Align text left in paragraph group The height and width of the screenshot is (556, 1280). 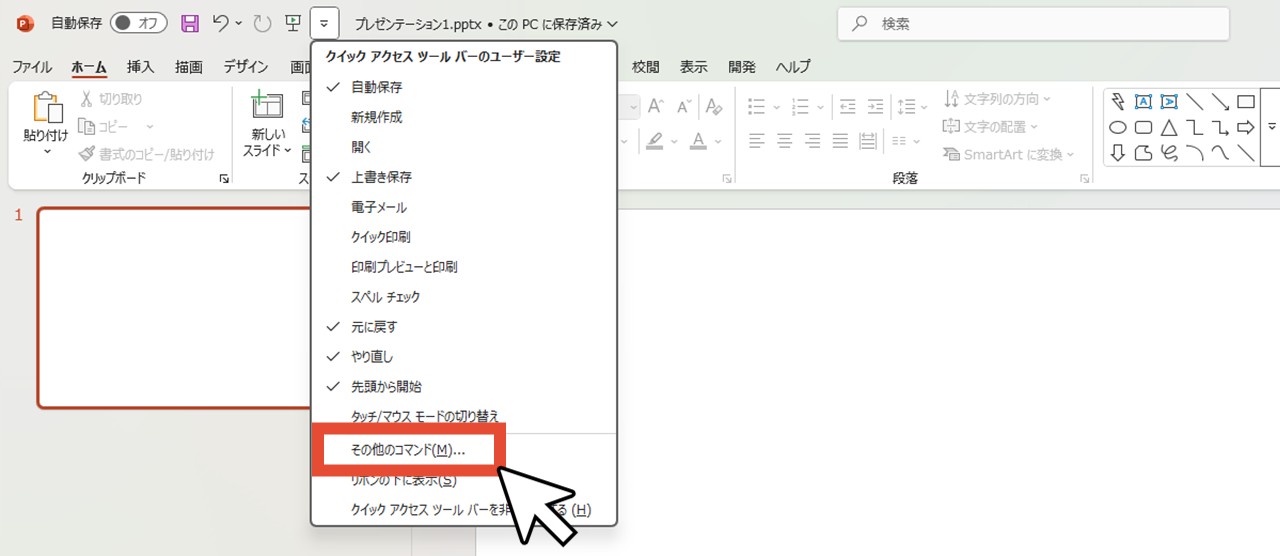757,140
